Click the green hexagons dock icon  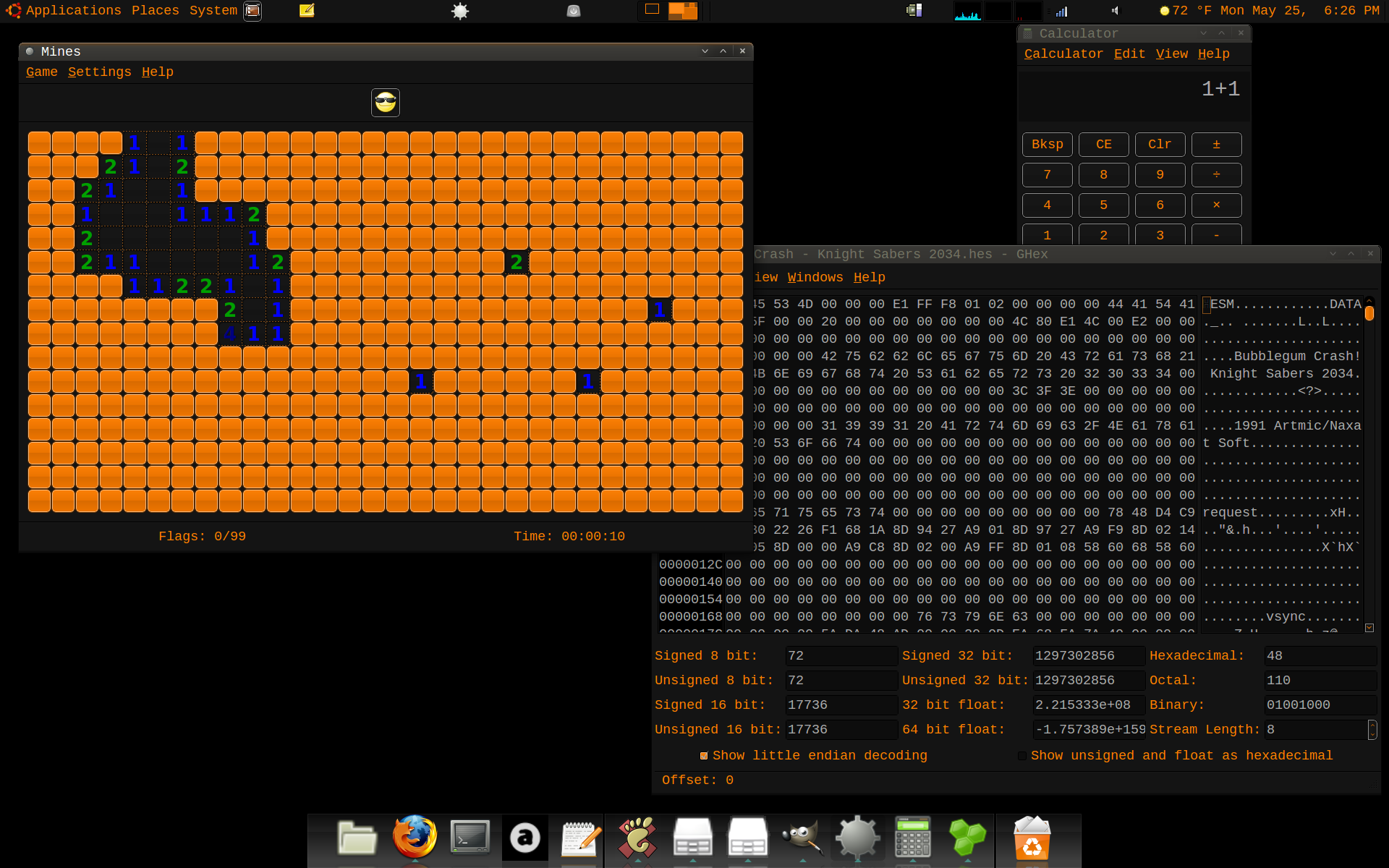968,838
